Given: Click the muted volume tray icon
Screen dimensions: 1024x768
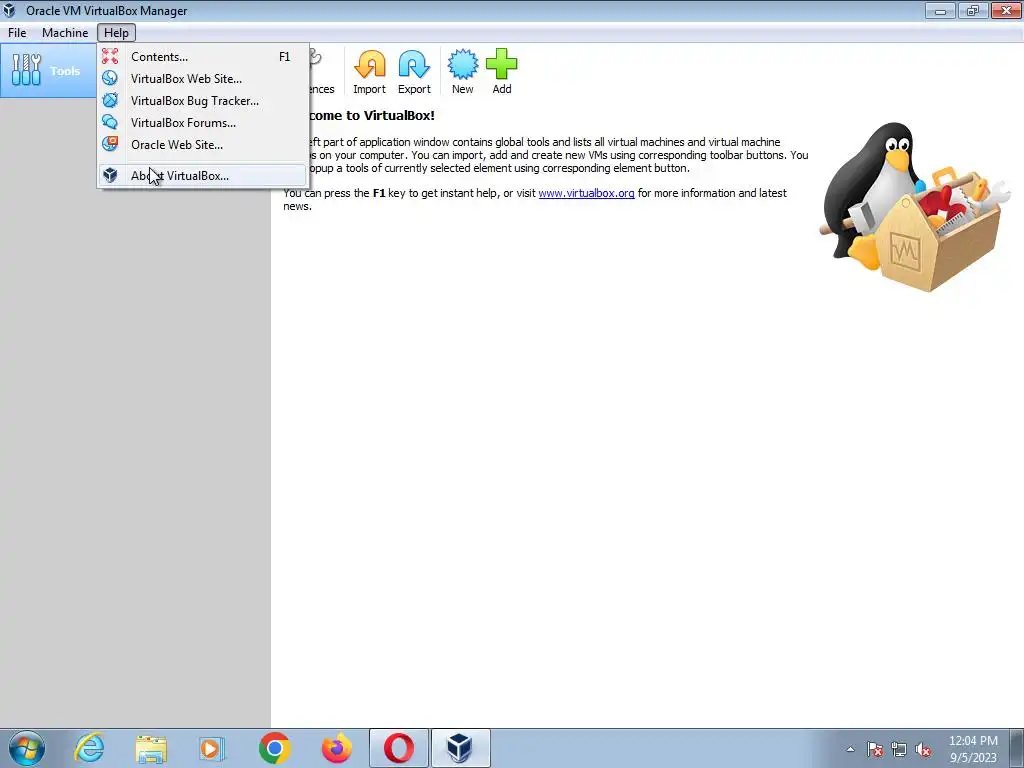Looking at the screenshot, I should click(x=923, y=749).
